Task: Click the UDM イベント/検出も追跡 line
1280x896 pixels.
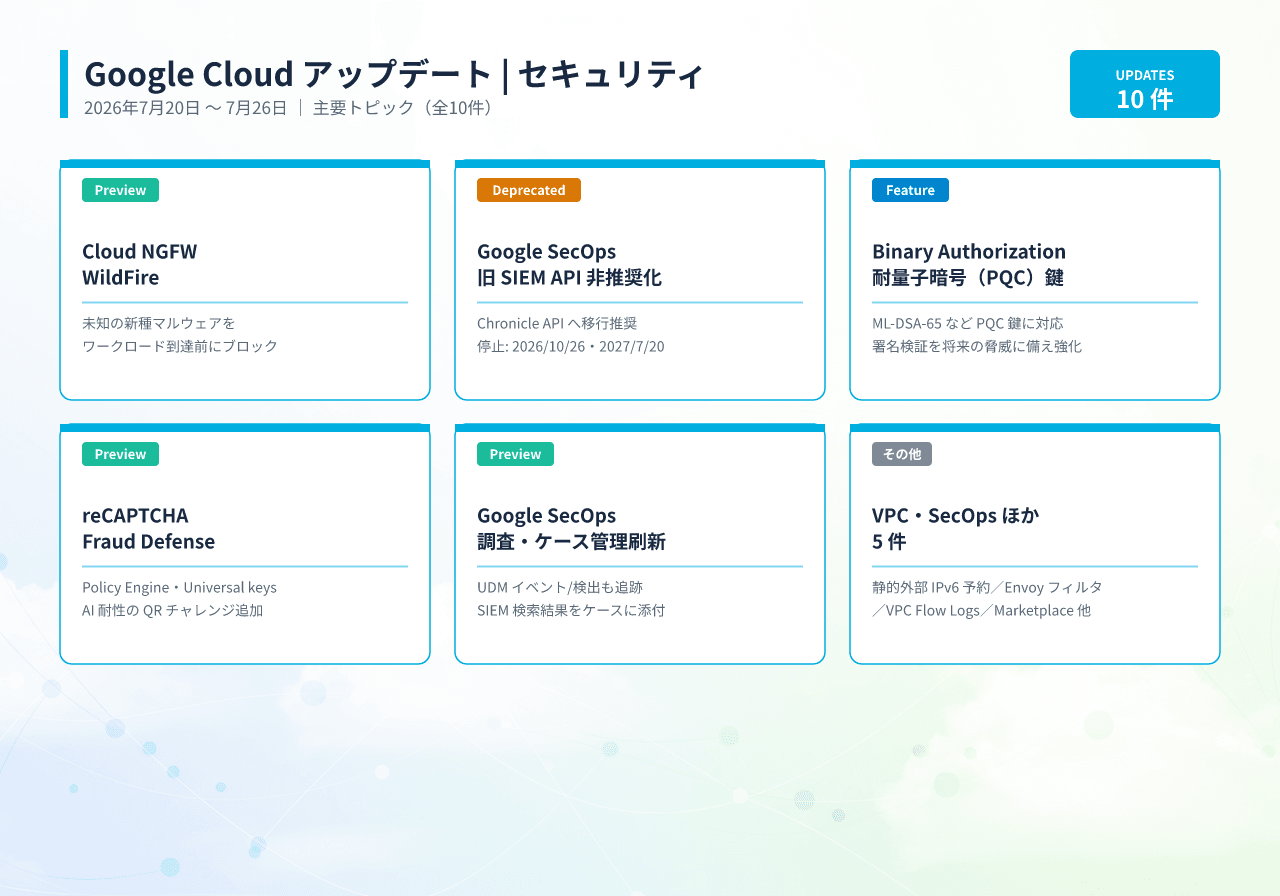Action: tap(560, 587)
